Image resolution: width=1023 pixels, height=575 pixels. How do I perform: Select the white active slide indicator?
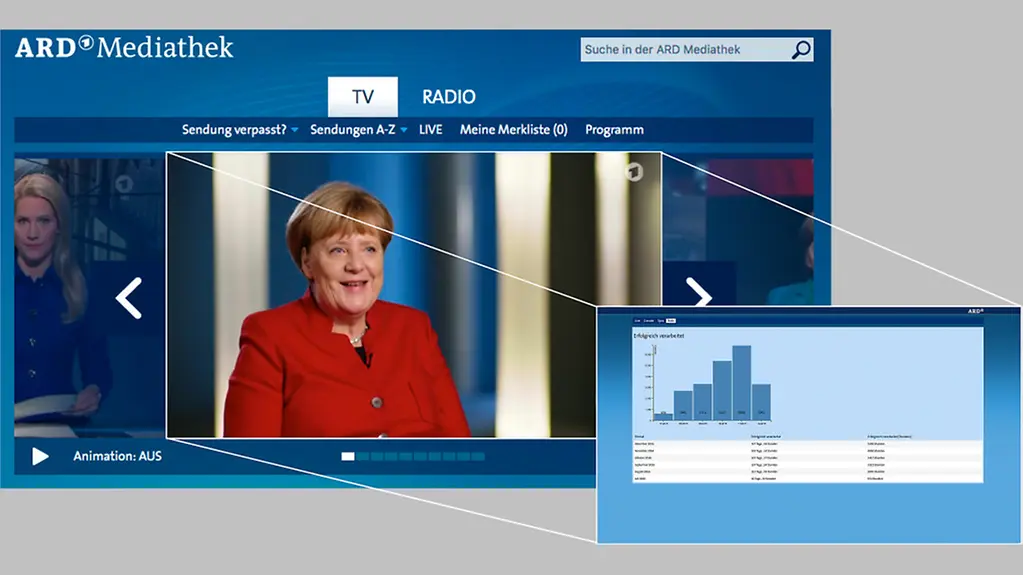coord(348,456)
